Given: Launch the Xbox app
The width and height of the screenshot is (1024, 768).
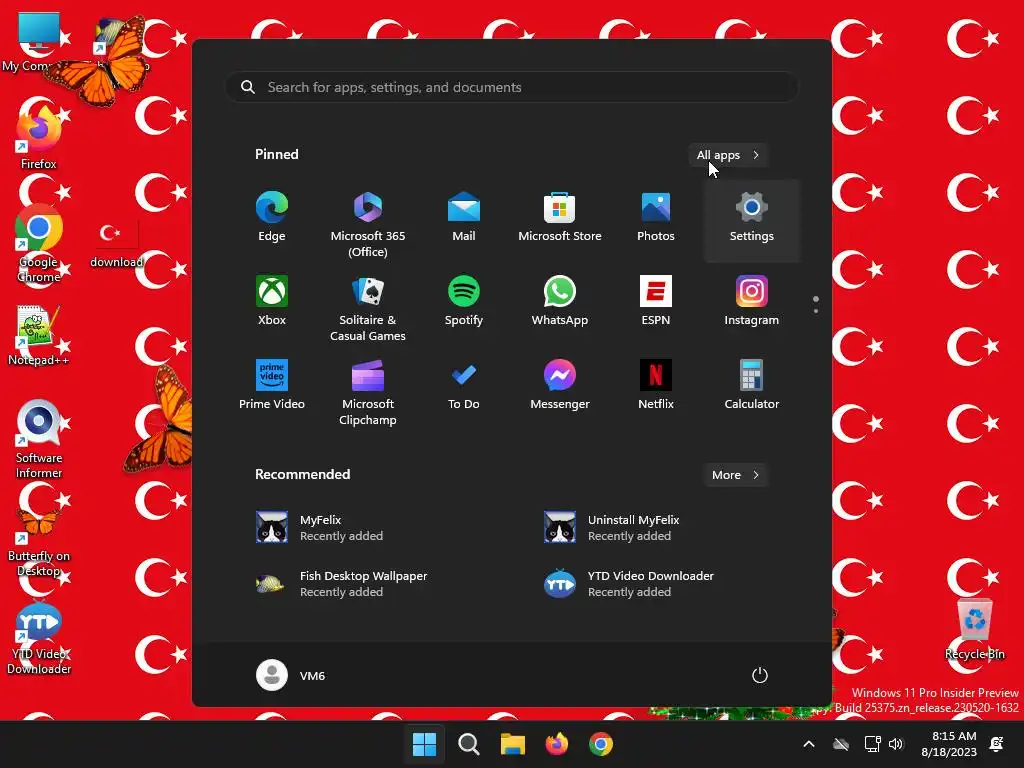Looking at the screenshot, I should pyautogui.click(x=272, y=303).
